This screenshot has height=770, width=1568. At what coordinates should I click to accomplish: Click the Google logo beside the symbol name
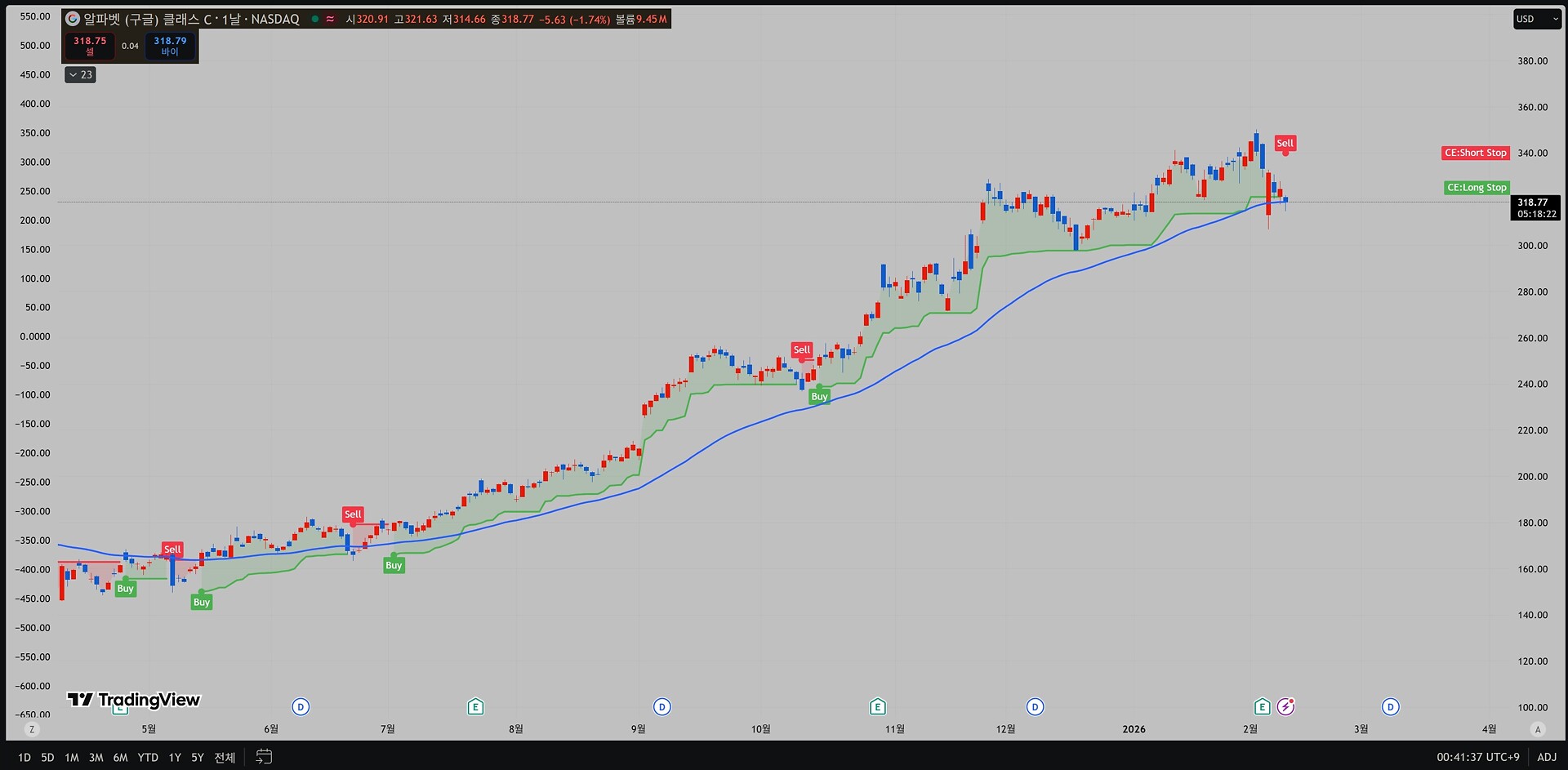[x=73, y=19]
